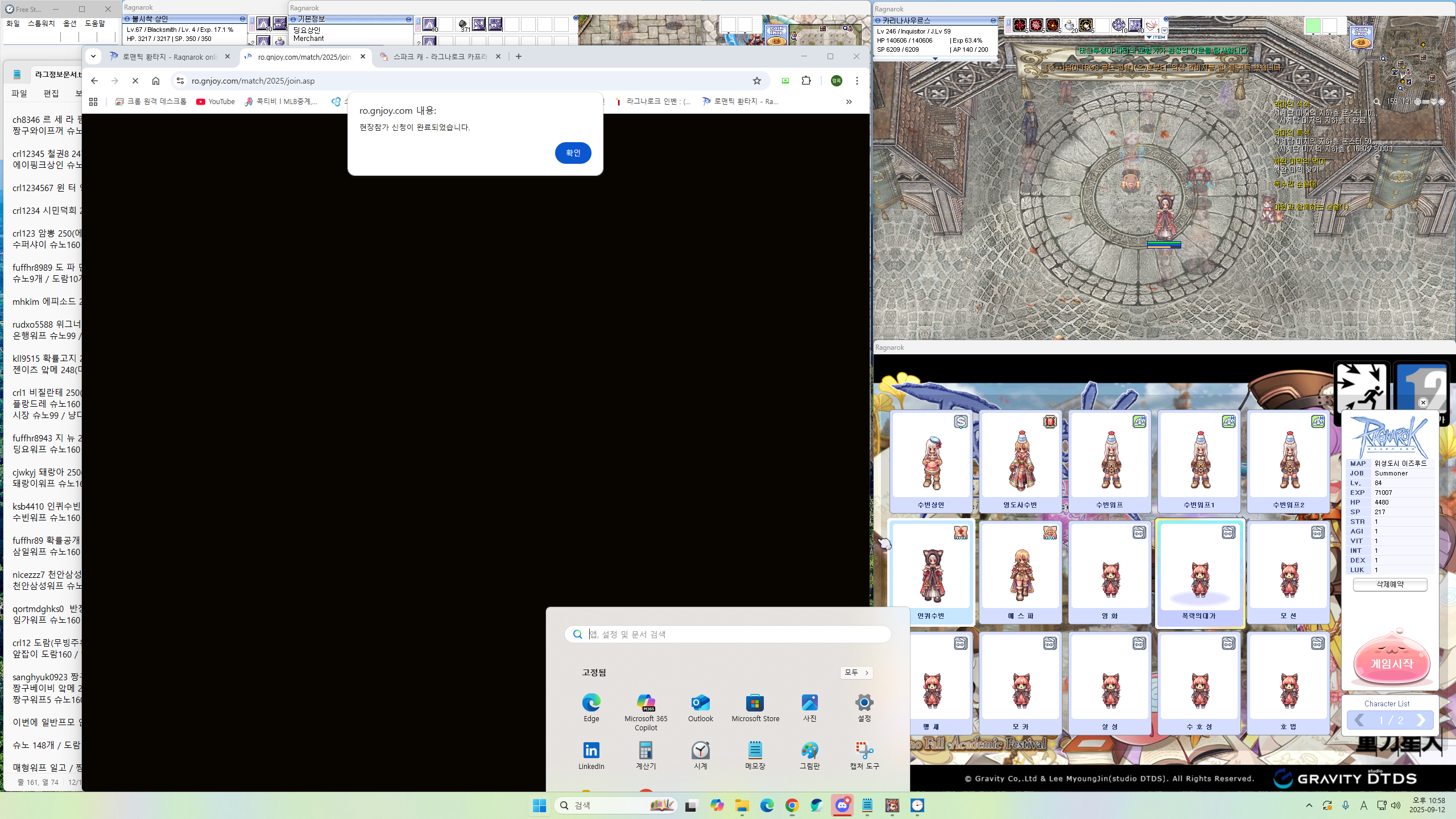1456x819 pixels.
Task: Select the 호법 character slot
Action: [x=1288, y=682]
